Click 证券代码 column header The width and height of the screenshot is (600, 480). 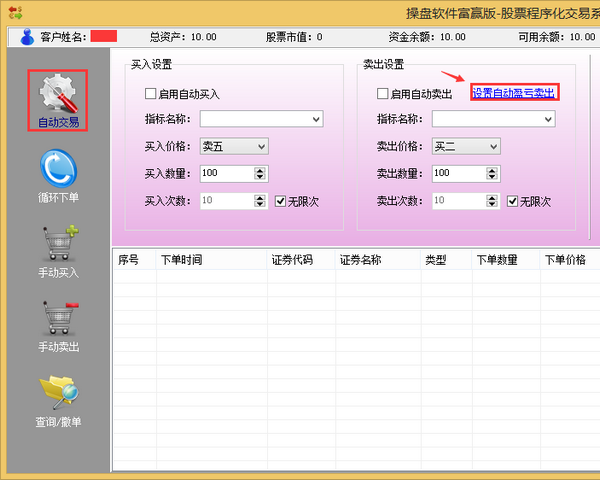click(292, 260)
